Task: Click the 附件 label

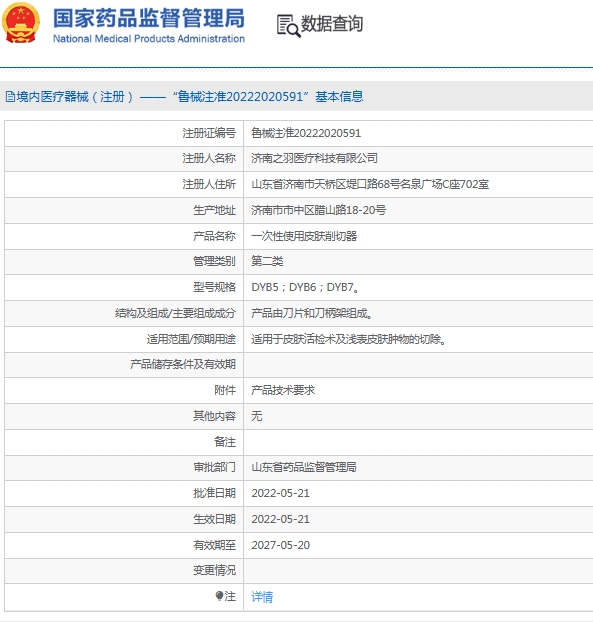Action: pyautogui.click(x=225, y=390)
